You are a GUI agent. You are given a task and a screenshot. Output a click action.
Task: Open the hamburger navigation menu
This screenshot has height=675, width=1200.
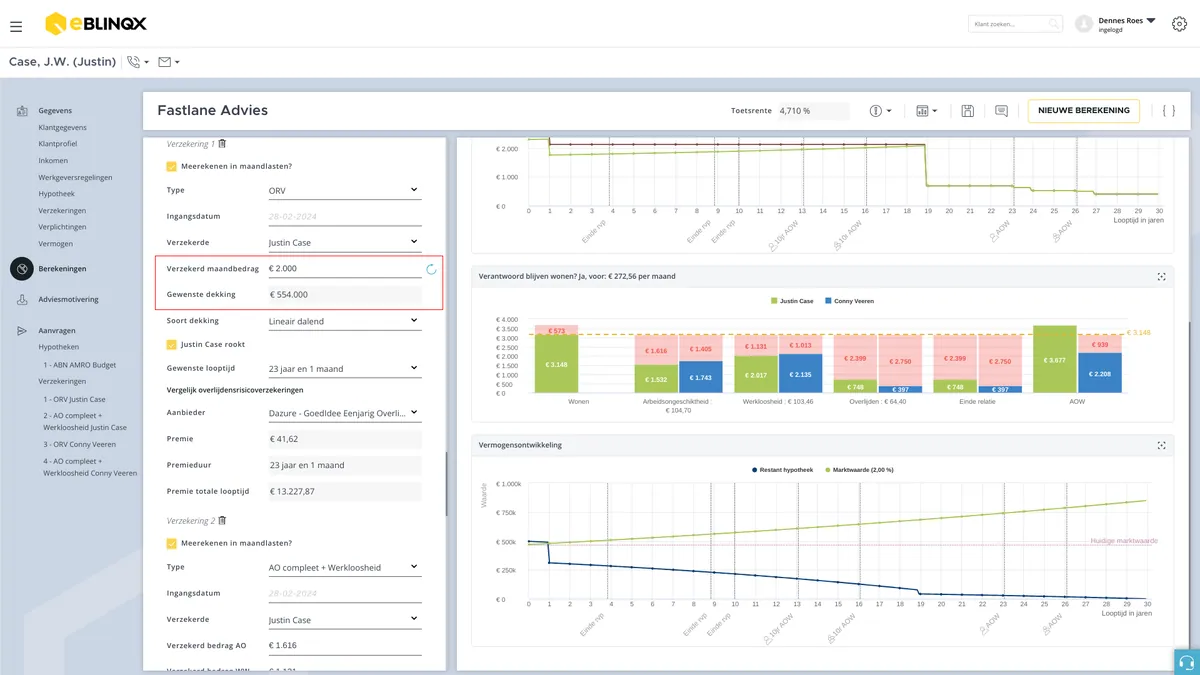tap(16, 26)
